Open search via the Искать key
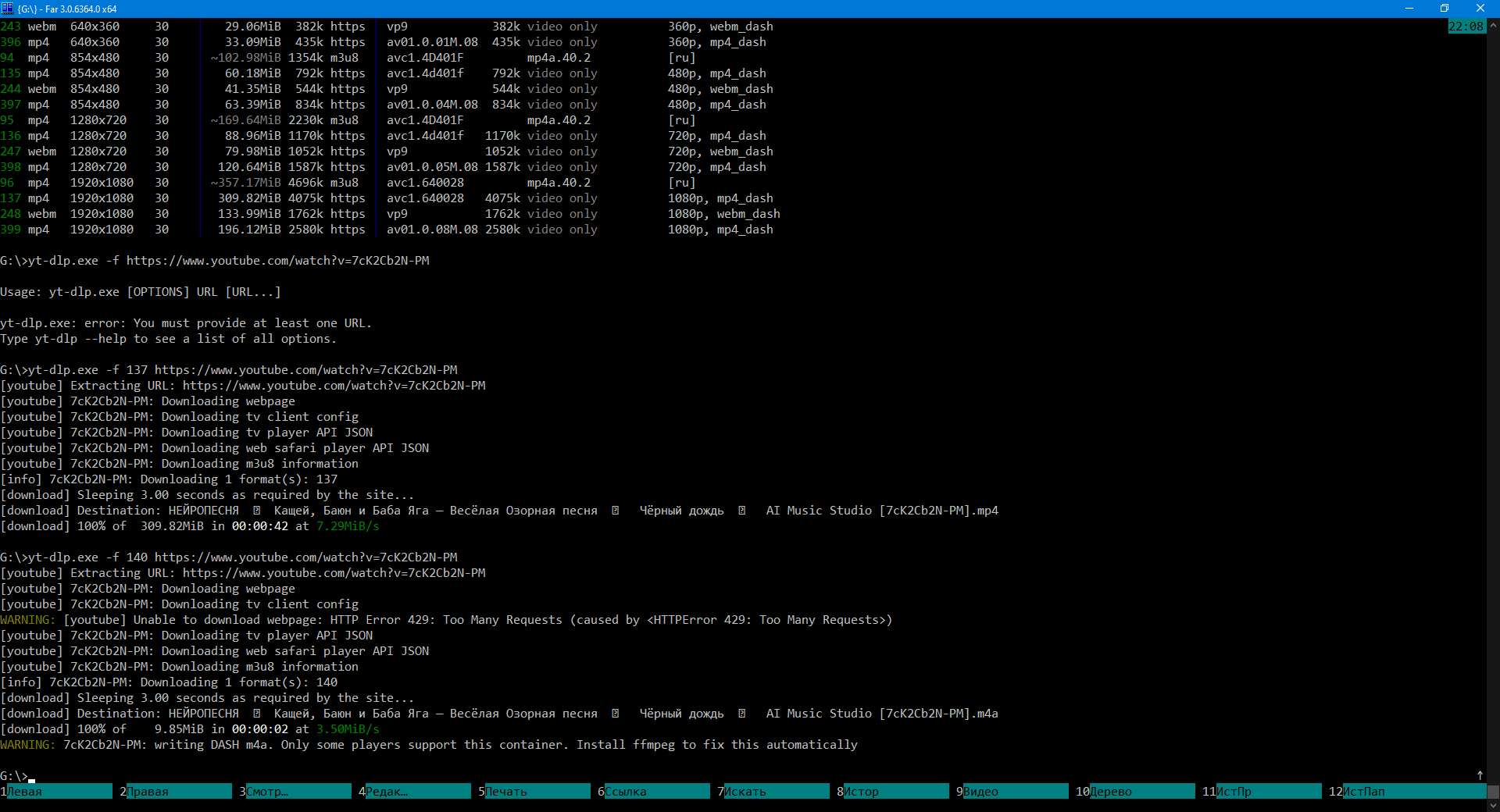 click(x=776, y=791)
